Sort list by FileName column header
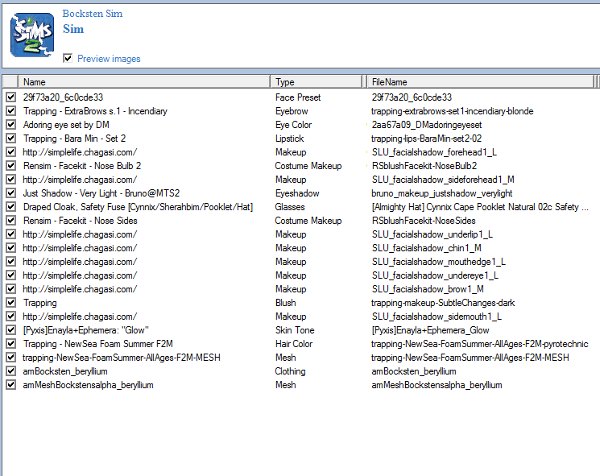Image resolution: width=600 pixels, height=476 pixels. [x=480, y=82]
